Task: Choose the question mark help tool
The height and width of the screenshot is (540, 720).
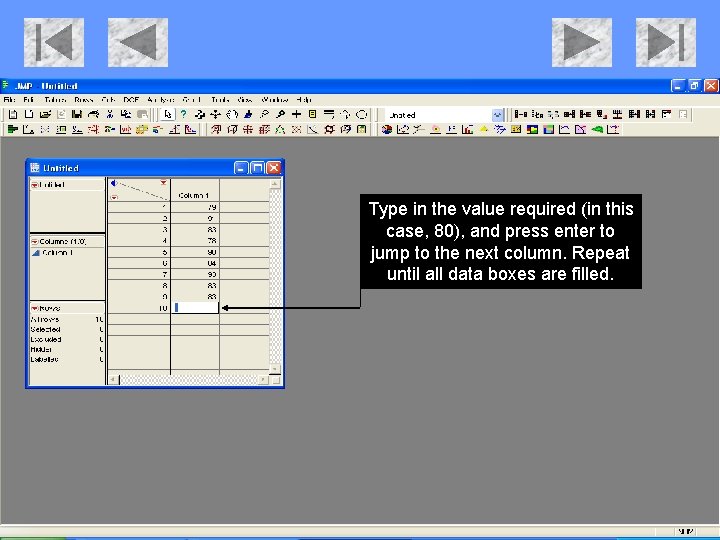Action: pyautogui.click(x=184, y=114)
